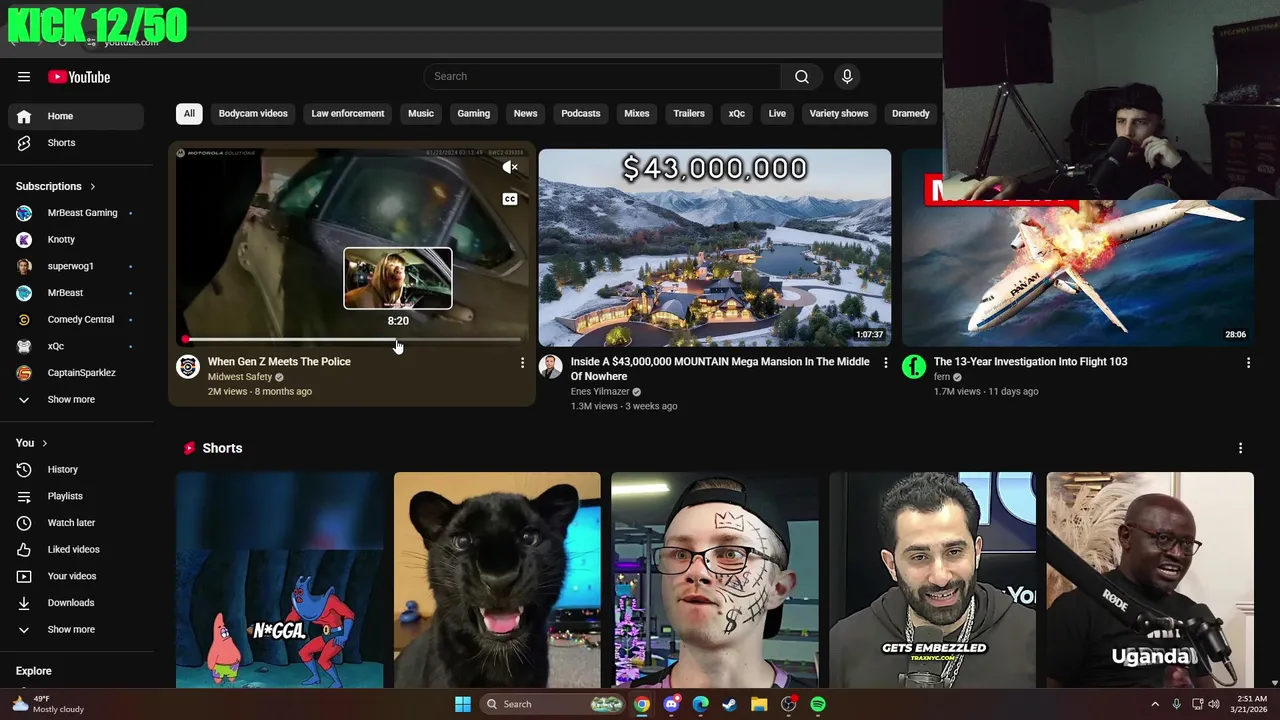Image resolution: width=1280 pixels, height=720 pixels.
Task: Expand Show more under You section
Action: pos(76,630)
